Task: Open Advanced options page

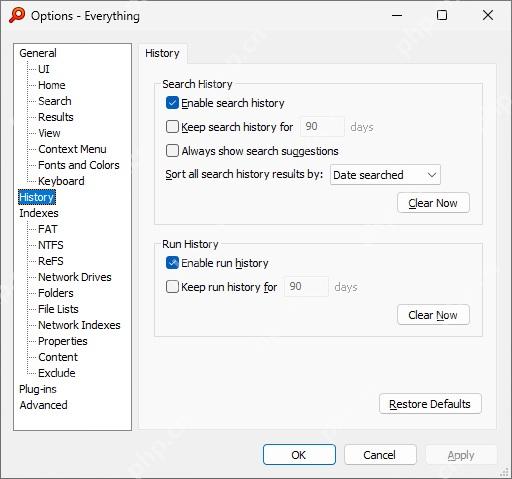Action: [43, 405]
